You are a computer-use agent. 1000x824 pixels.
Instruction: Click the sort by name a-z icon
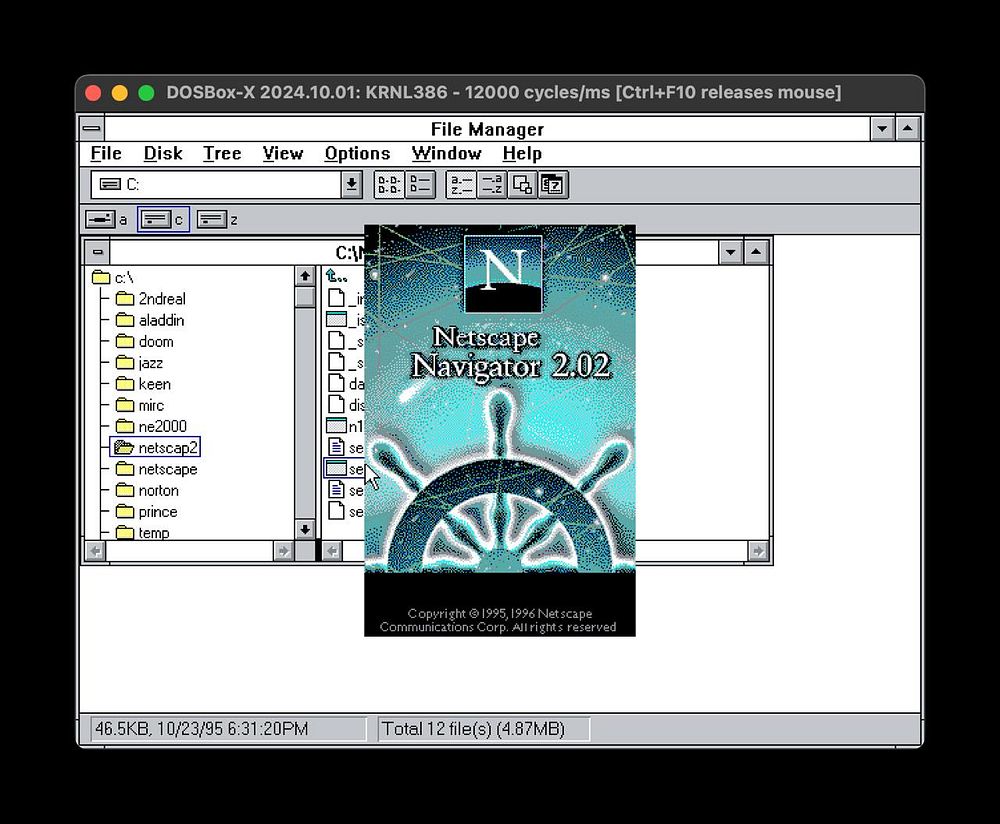(x=461, y=185)
